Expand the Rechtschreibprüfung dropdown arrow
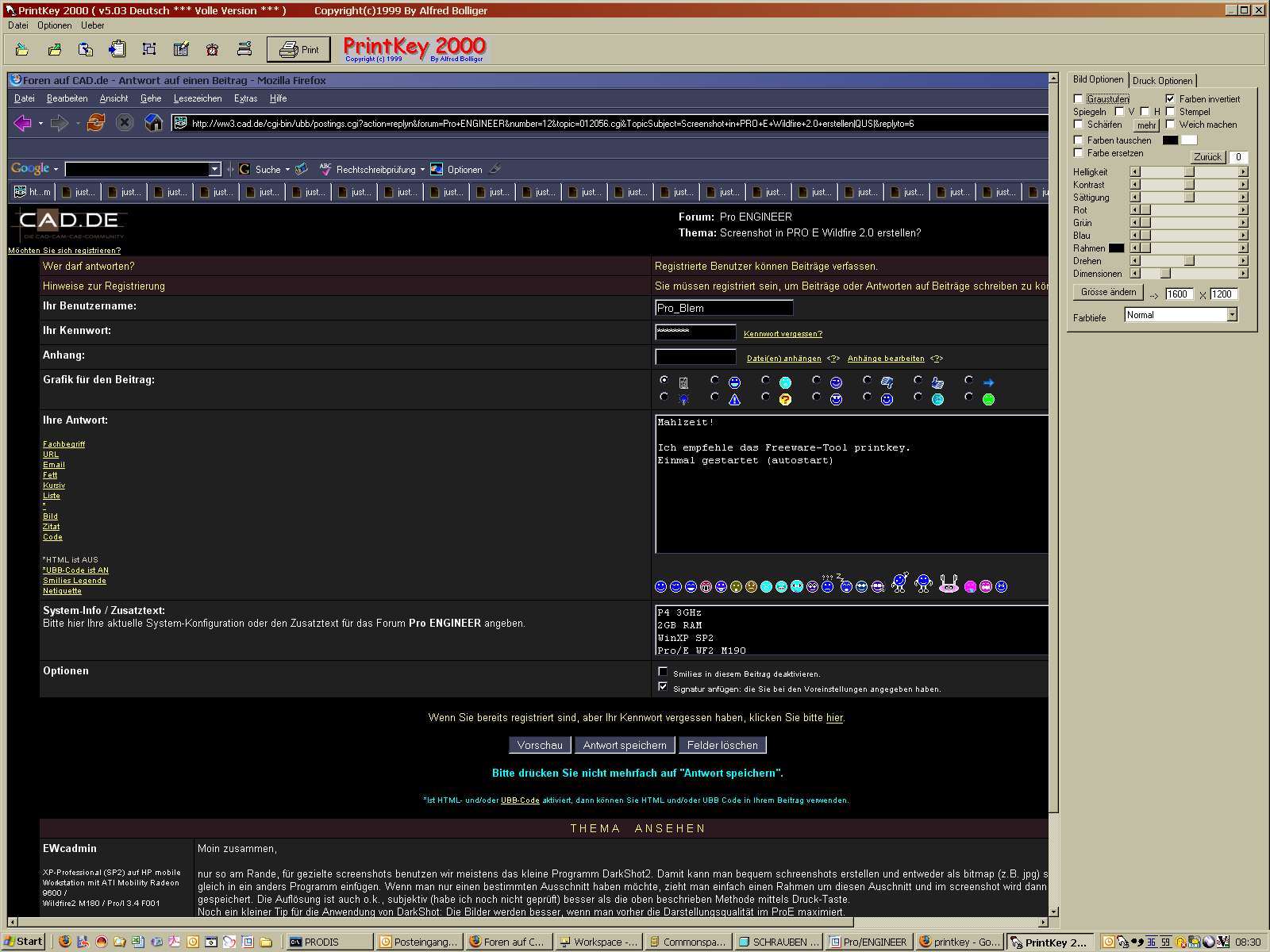This screenshot has height=952, width=1270. click(422, 170)
